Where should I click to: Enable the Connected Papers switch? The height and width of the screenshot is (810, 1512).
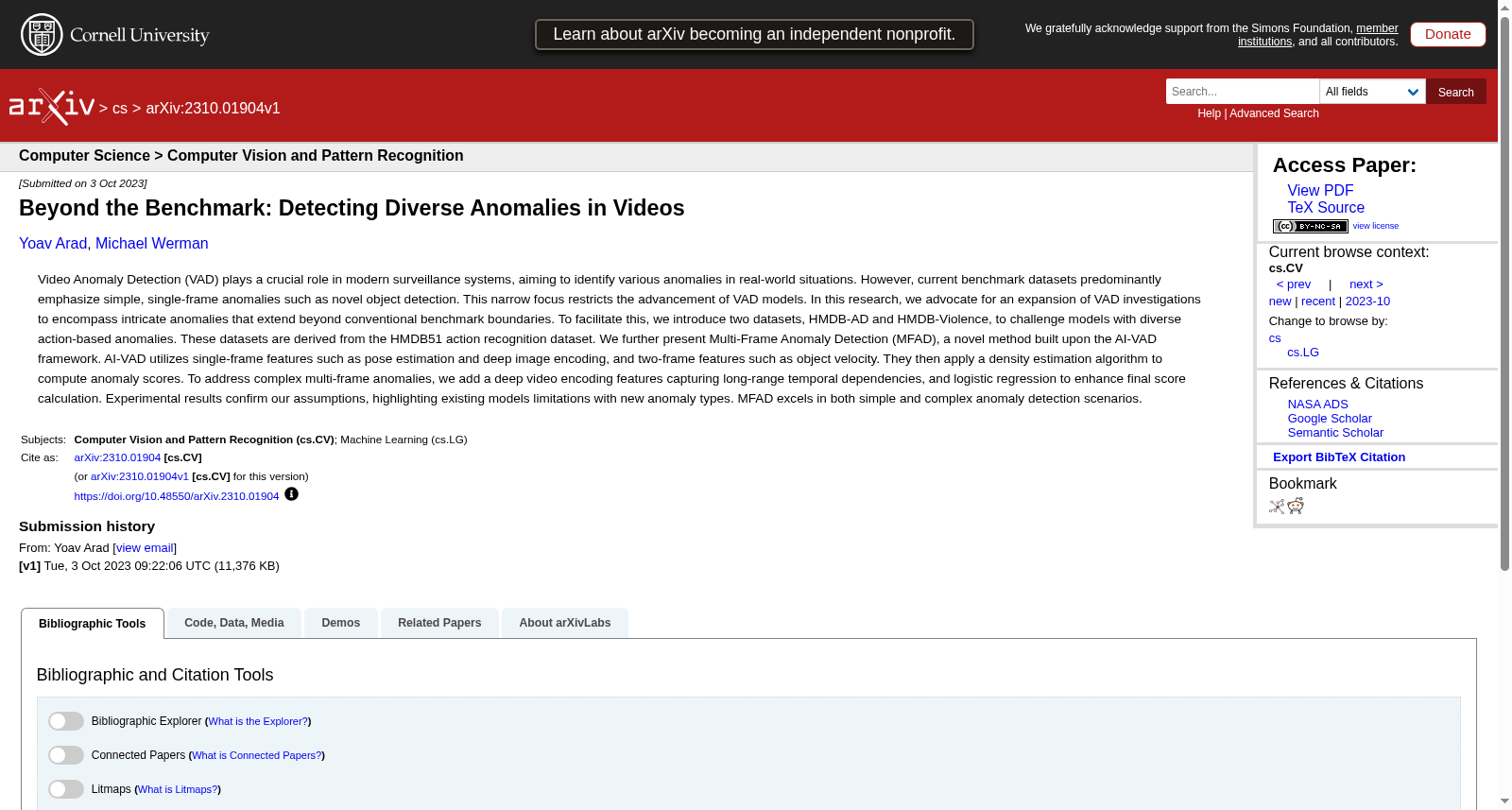tap(66, 755)
